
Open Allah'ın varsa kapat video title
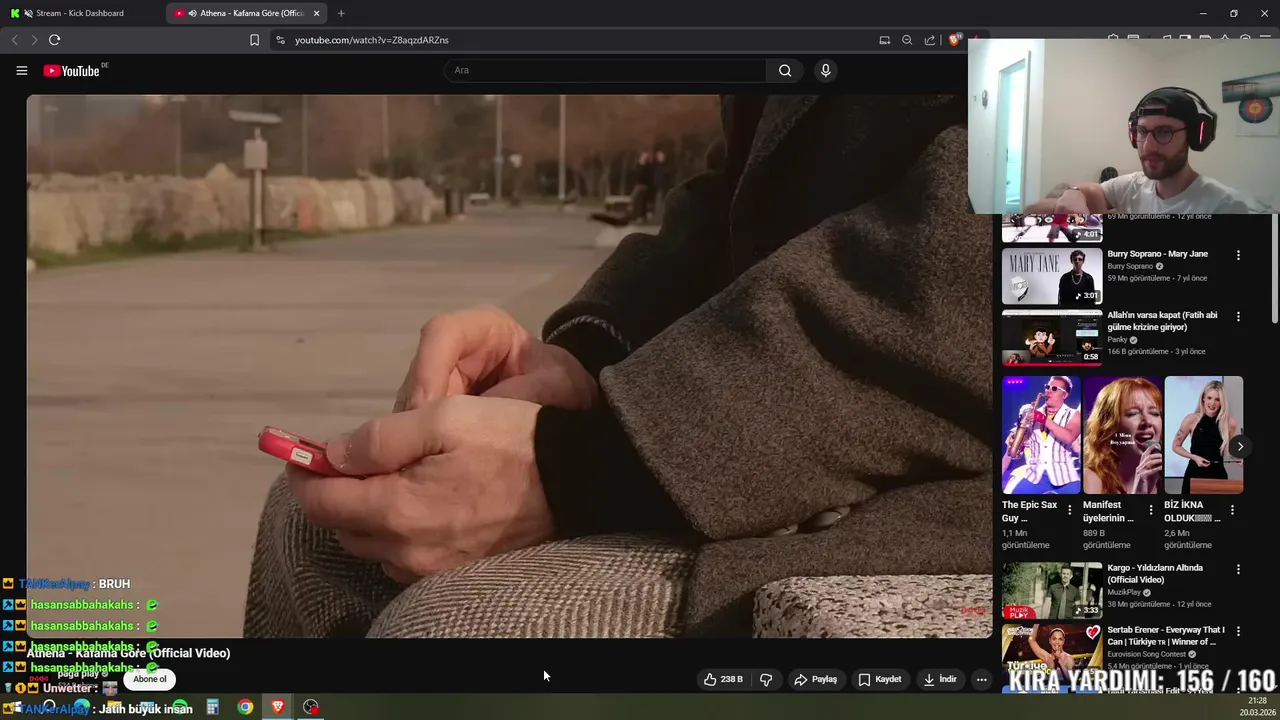coord(1162,321)
